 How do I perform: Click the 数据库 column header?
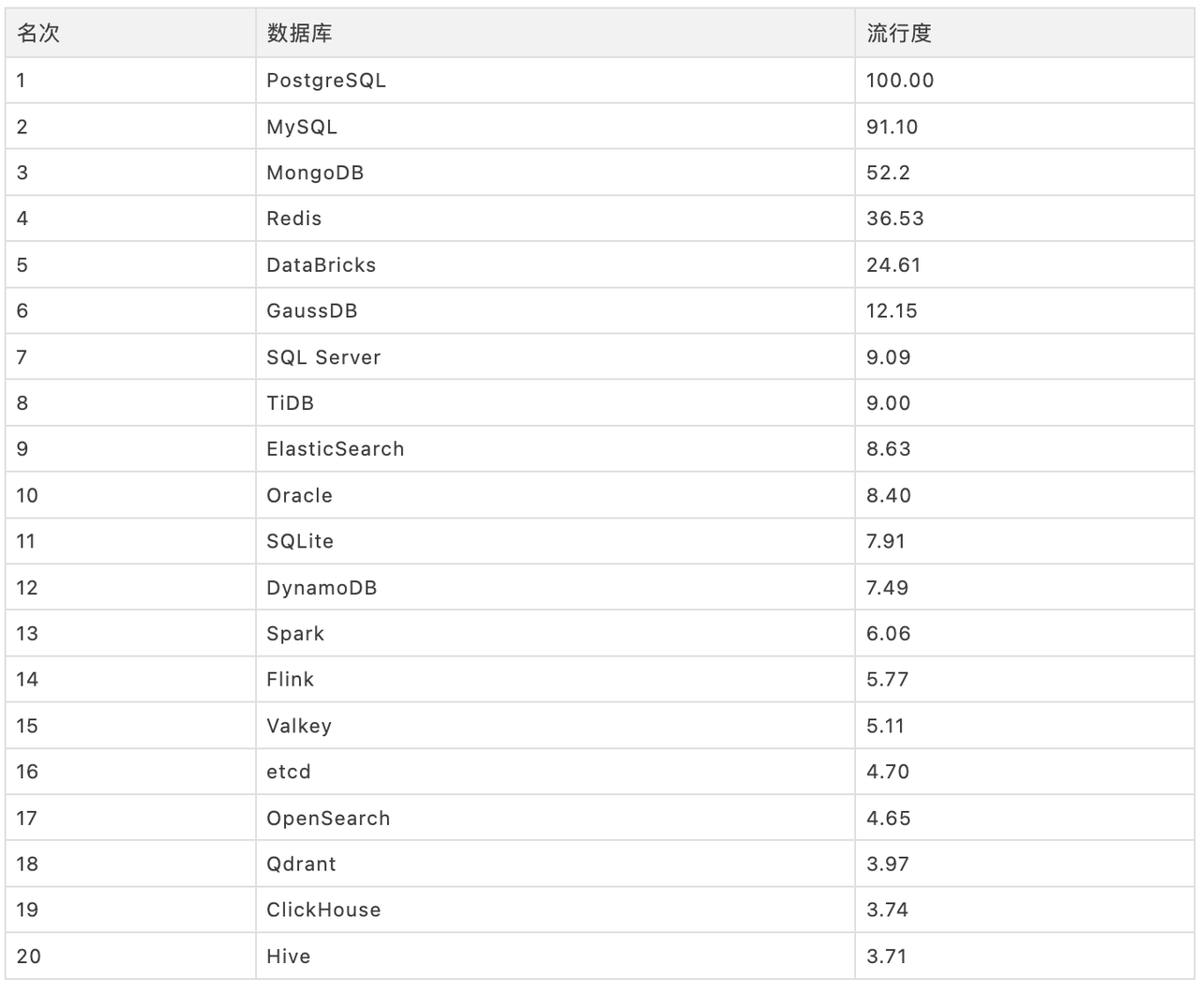tap(299, 34)
